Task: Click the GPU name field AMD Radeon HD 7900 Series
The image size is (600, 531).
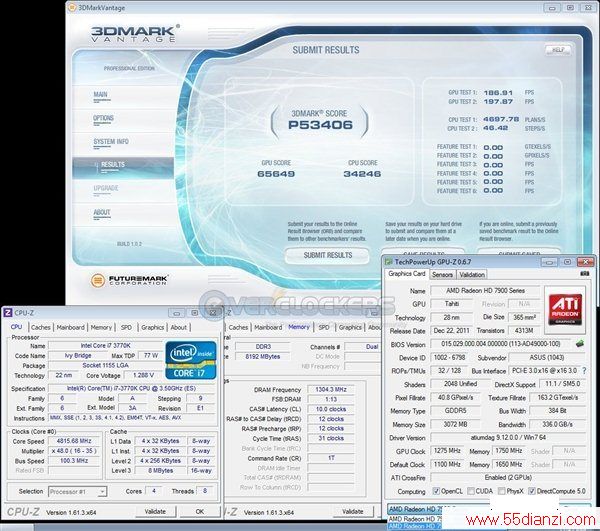Action: coord(485,291)
